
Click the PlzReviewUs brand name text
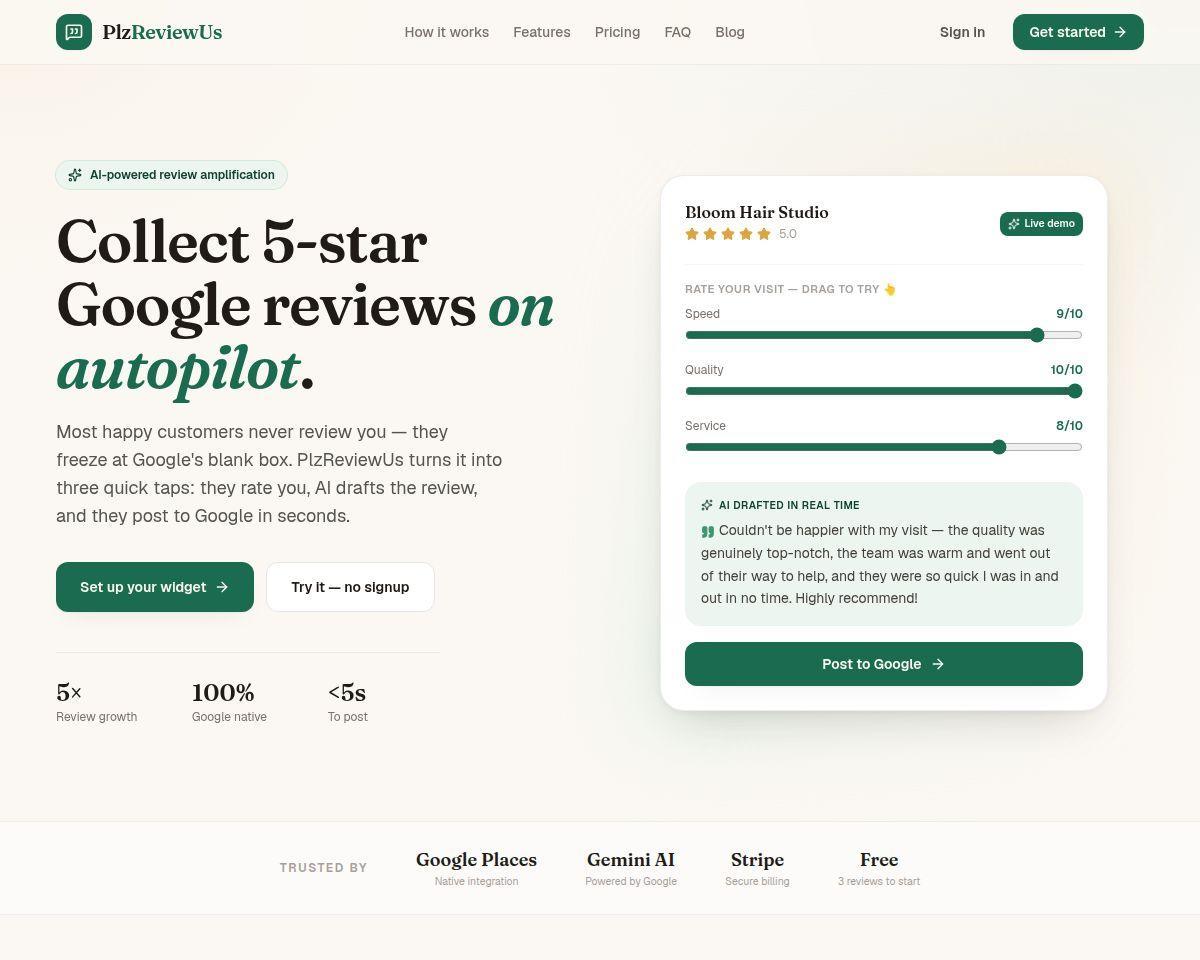click(162, 32)
